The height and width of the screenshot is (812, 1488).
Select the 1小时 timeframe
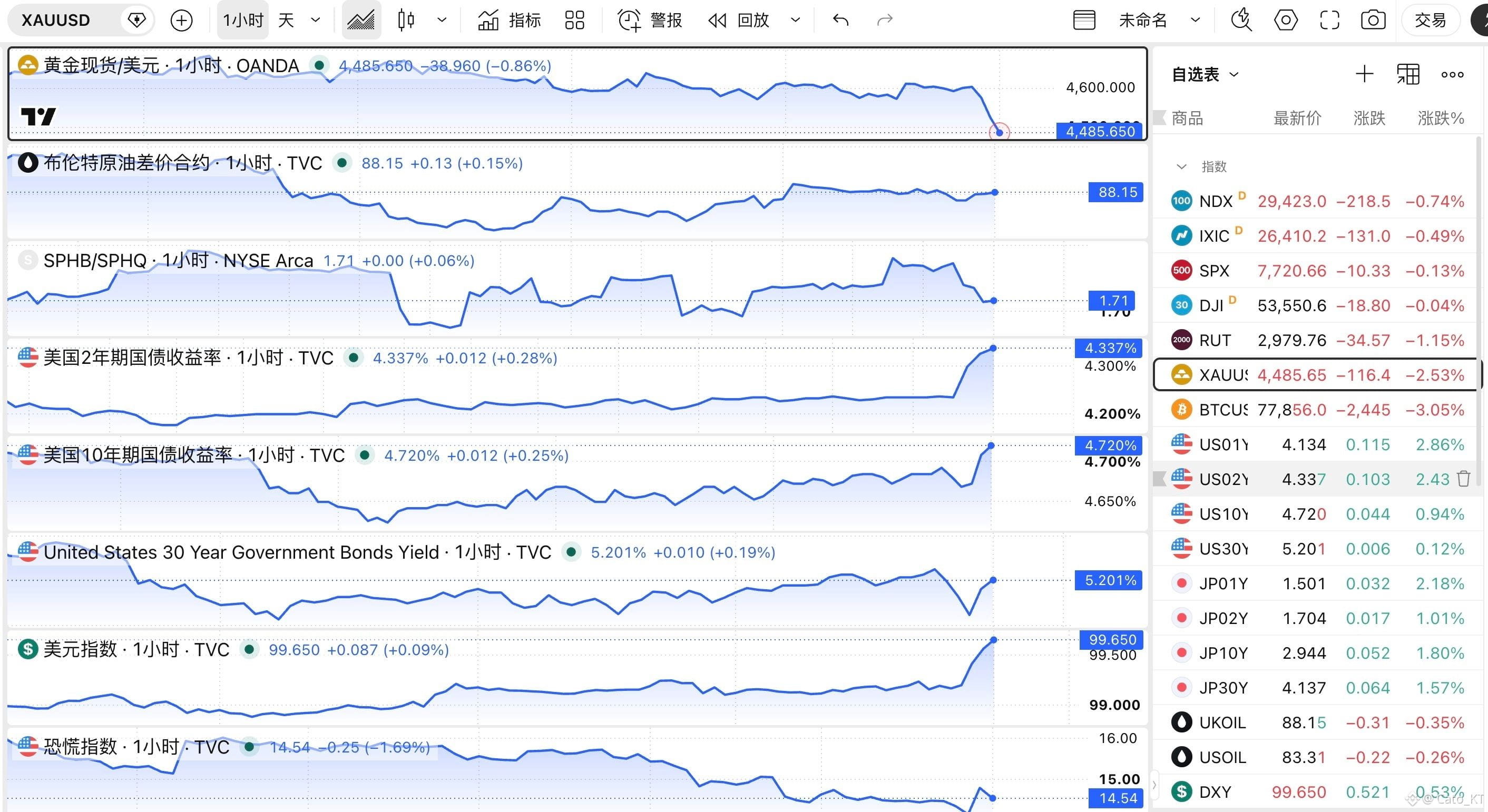(x=242, y=20)
